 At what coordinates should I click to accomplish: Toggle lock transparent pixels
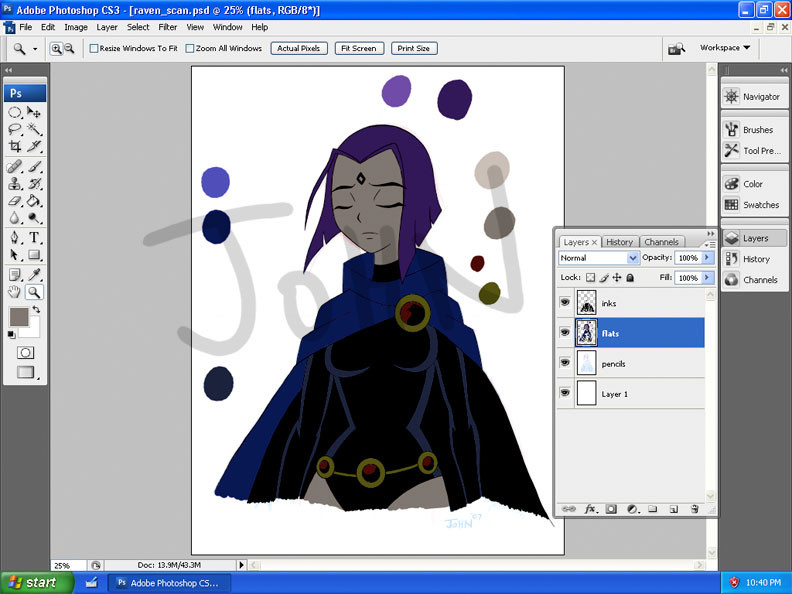[x=590, y=277]
